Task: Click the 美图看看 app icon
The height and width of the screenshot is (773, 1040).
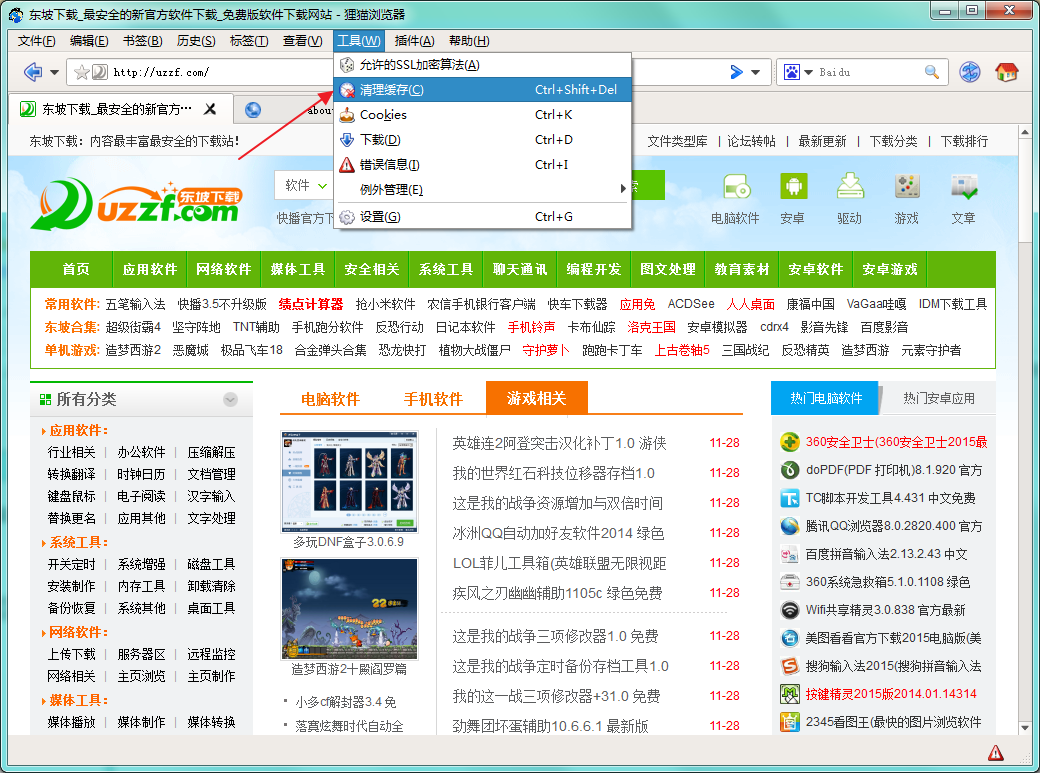Action: pyautogui.click(x=790, y=638)
